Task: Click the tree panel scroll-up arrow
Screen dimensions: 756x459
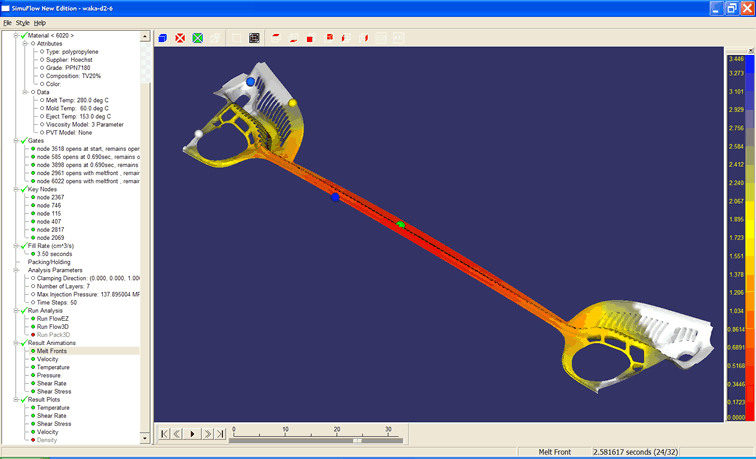Action: click(x=146, y=38)
